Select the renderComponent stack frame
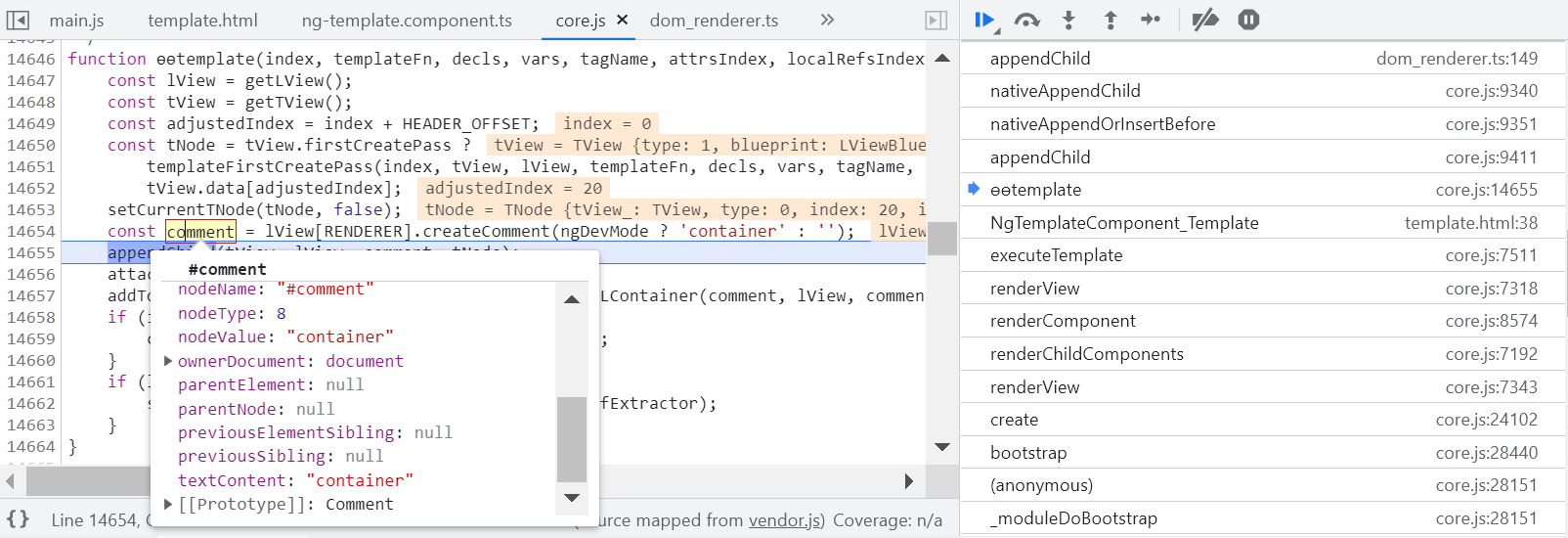The width and height of the screenshot is (1568, 538). tap(1263, 321)
